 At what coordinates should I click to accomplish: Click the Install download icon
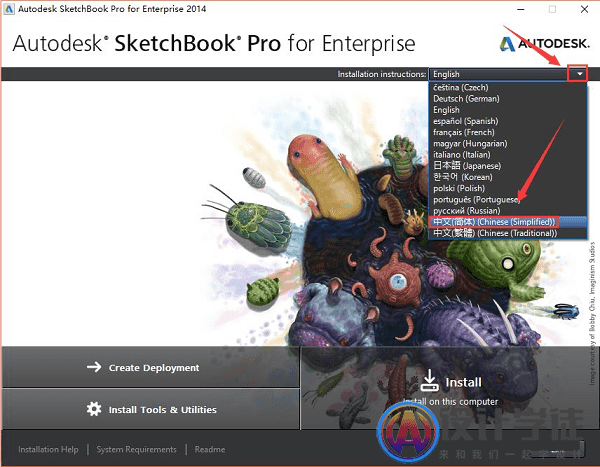(x=429, y=380)
